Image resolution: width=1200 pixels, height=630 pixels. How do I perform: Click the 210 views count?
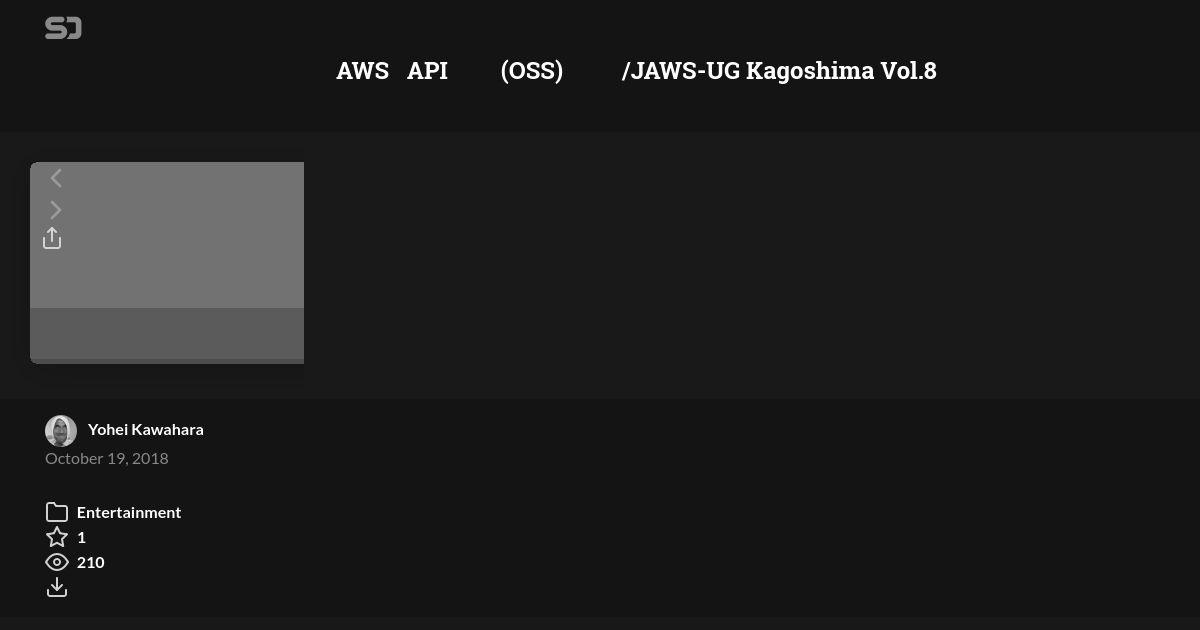point(91,562)
